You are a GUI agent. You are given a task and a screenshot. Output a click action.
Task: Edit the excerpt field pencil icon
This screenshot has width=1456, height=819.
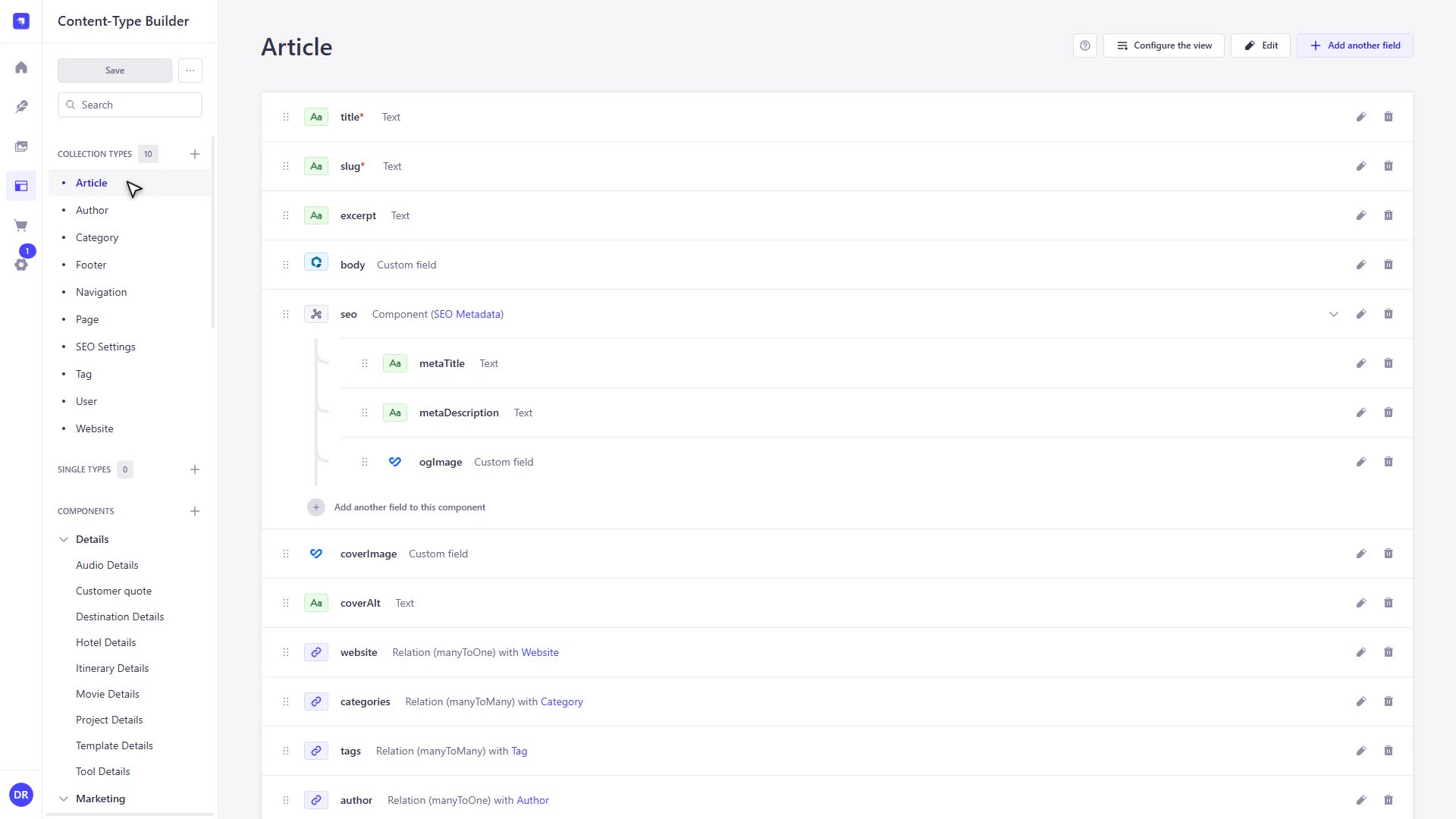[x=1361, y=215]
